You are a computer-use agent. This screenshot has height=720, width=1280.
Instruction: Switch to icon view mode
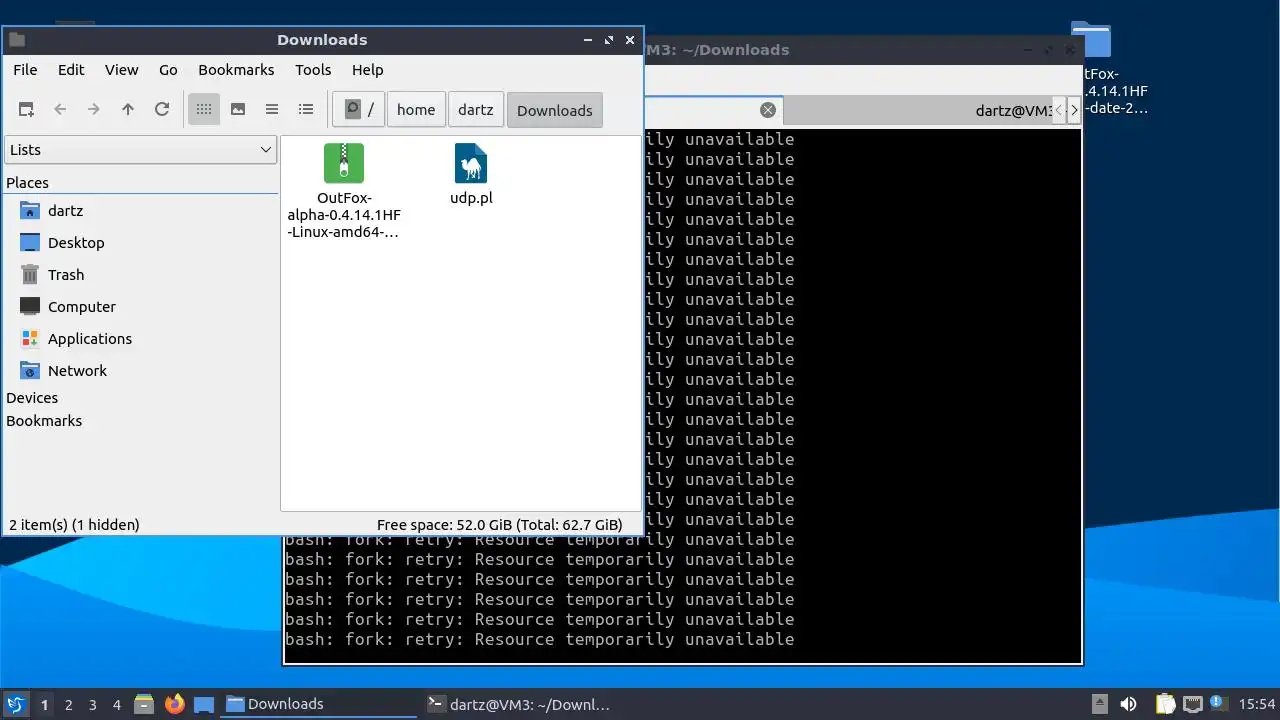point(204,110)
